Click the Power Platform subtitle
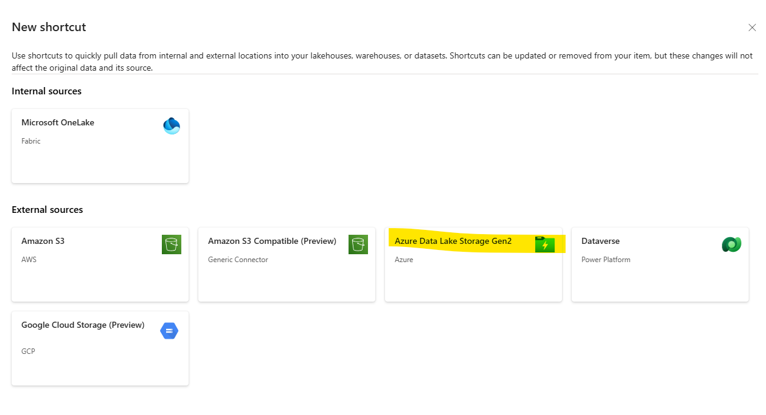 (606, 260)
